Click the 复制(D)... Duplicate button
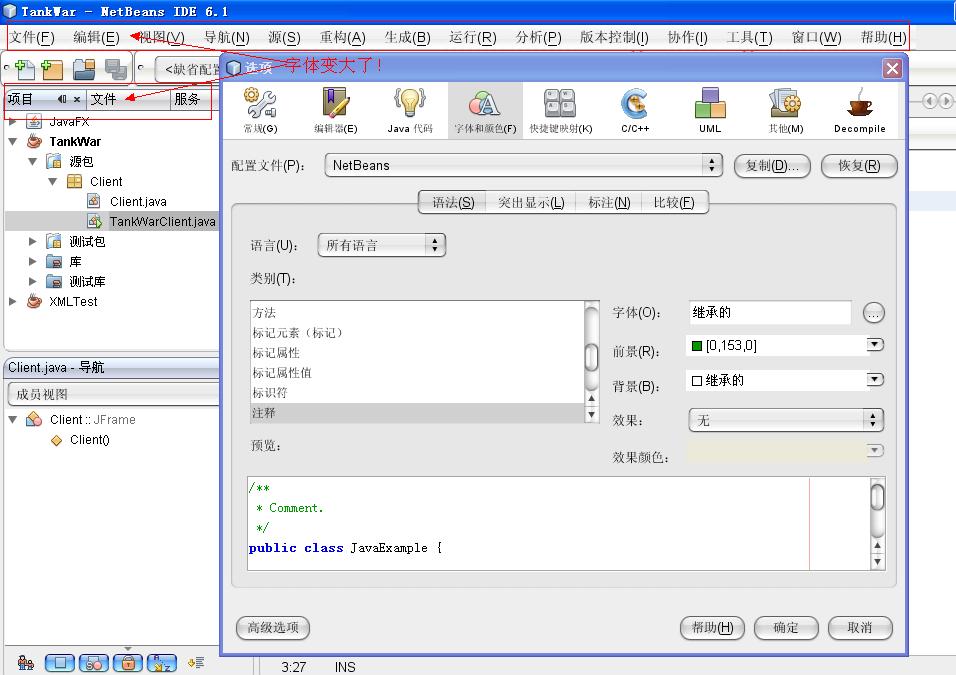The width and height of the screenshot is (956, 675). [772, 166]
